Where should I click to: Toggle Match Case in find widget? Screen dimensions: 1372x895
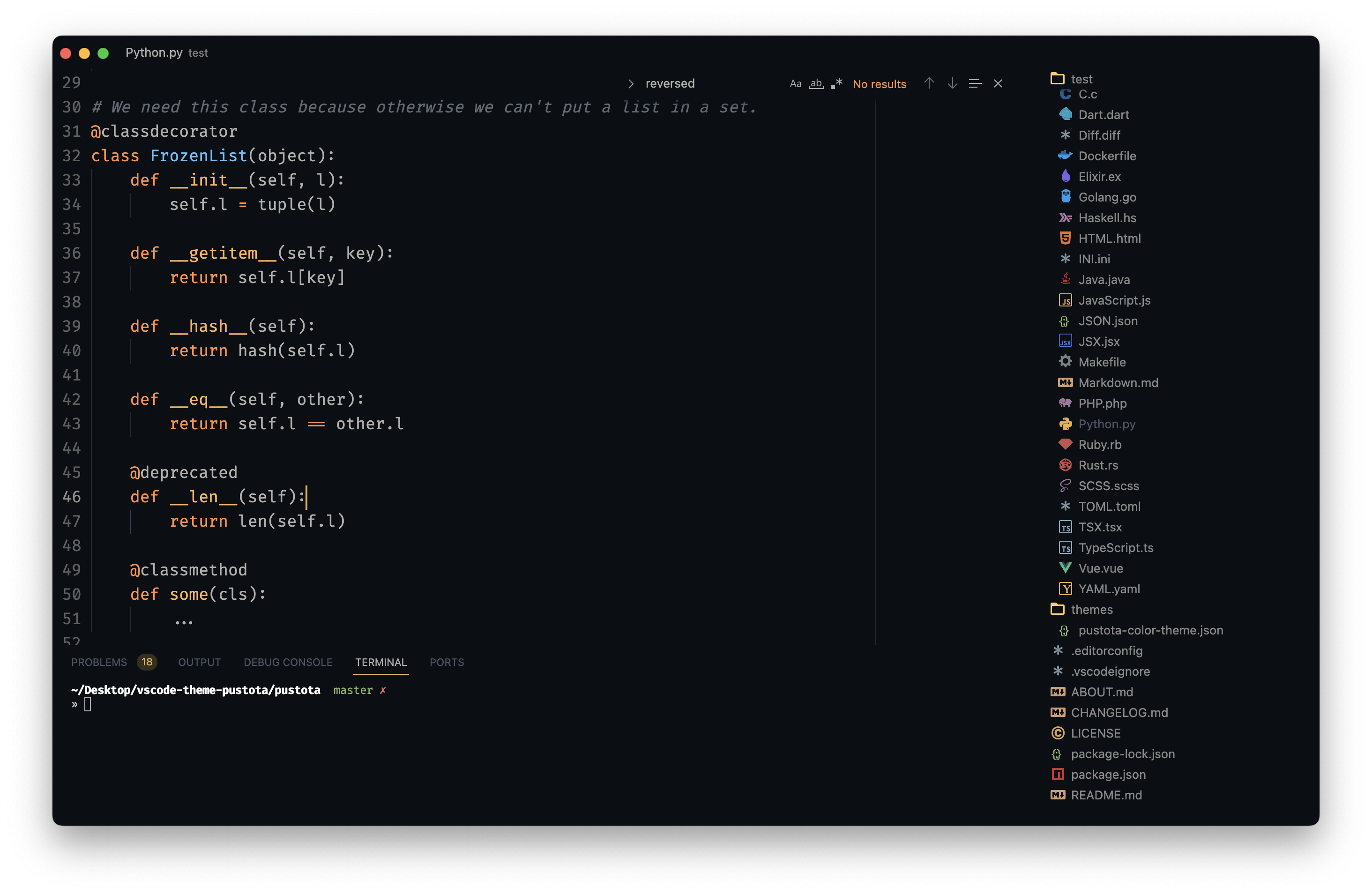(795, 83)
